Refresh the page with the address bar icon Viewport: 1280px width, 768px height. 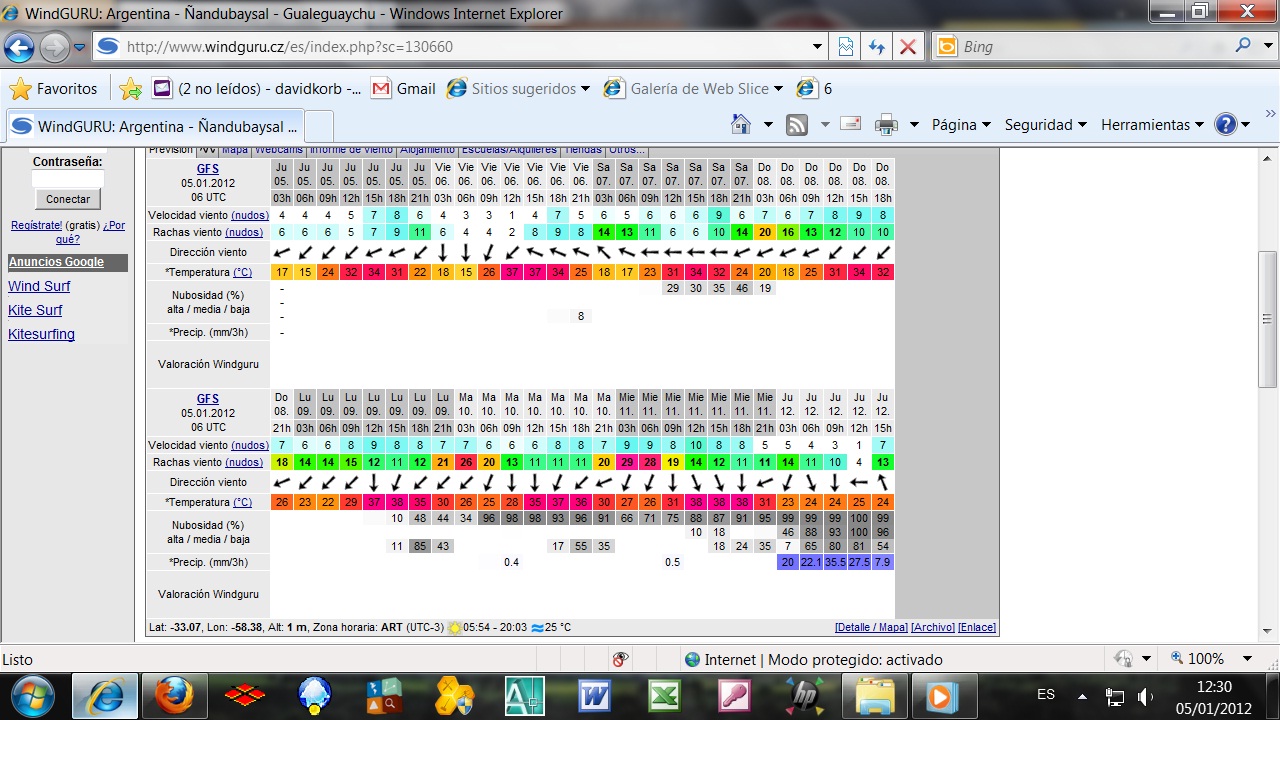(x=877, y=47)
